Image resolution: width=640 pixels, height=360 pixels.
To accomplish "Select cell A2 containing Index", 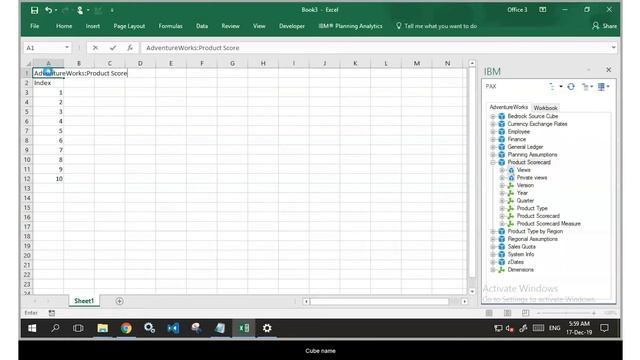I will point(48,83).
